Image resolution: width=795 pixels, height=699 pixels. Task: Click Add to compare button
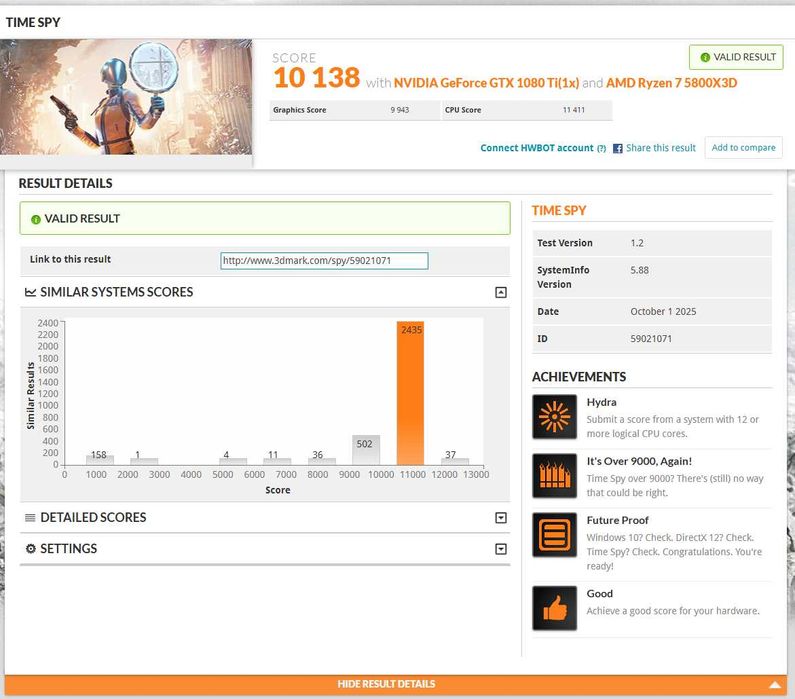[743, 148]
